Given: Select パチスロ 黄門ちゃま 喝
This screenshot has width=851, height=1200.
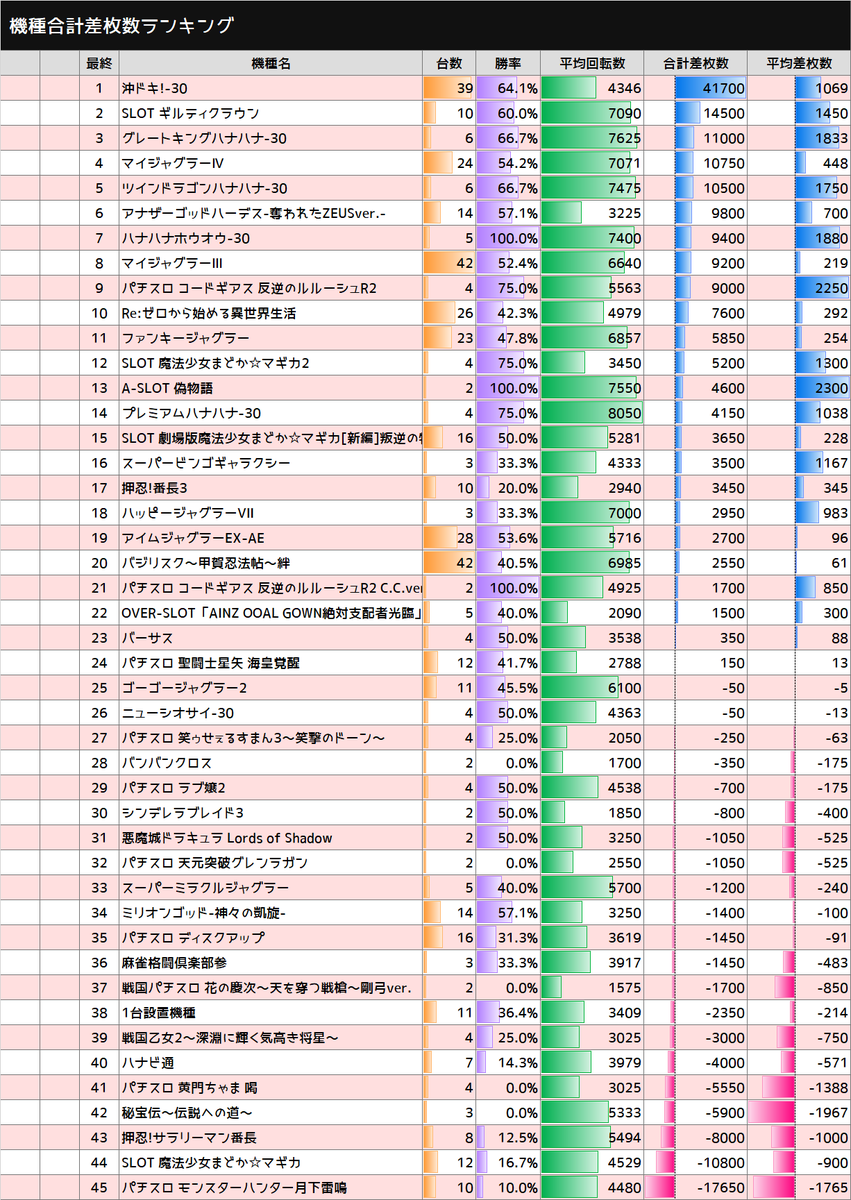Looking at the screenshot, I should pos(189,1088).
